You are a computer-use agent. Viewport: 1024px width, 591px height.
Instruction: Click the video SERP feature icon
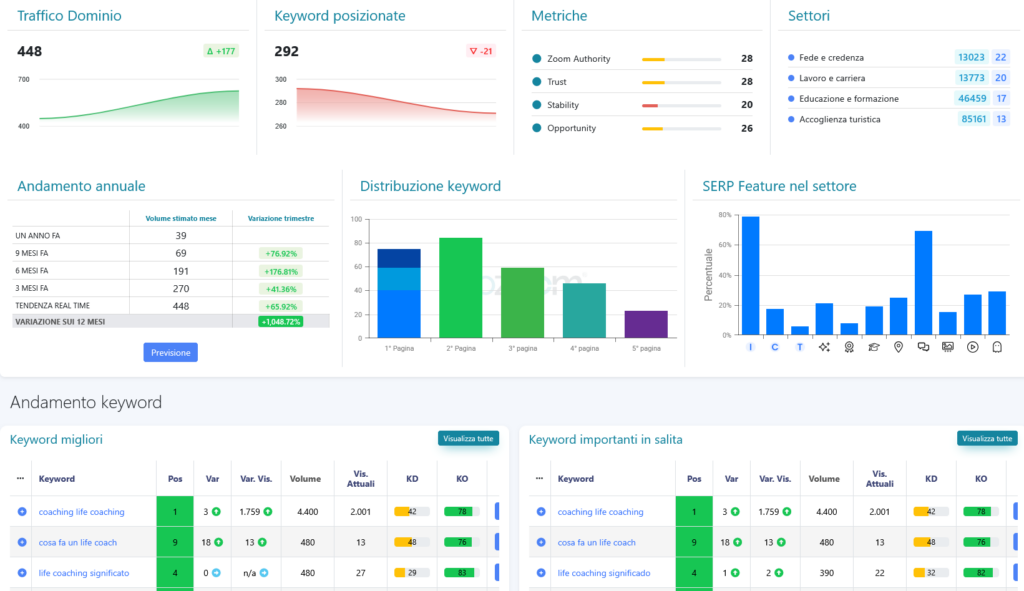pos(972,347)
